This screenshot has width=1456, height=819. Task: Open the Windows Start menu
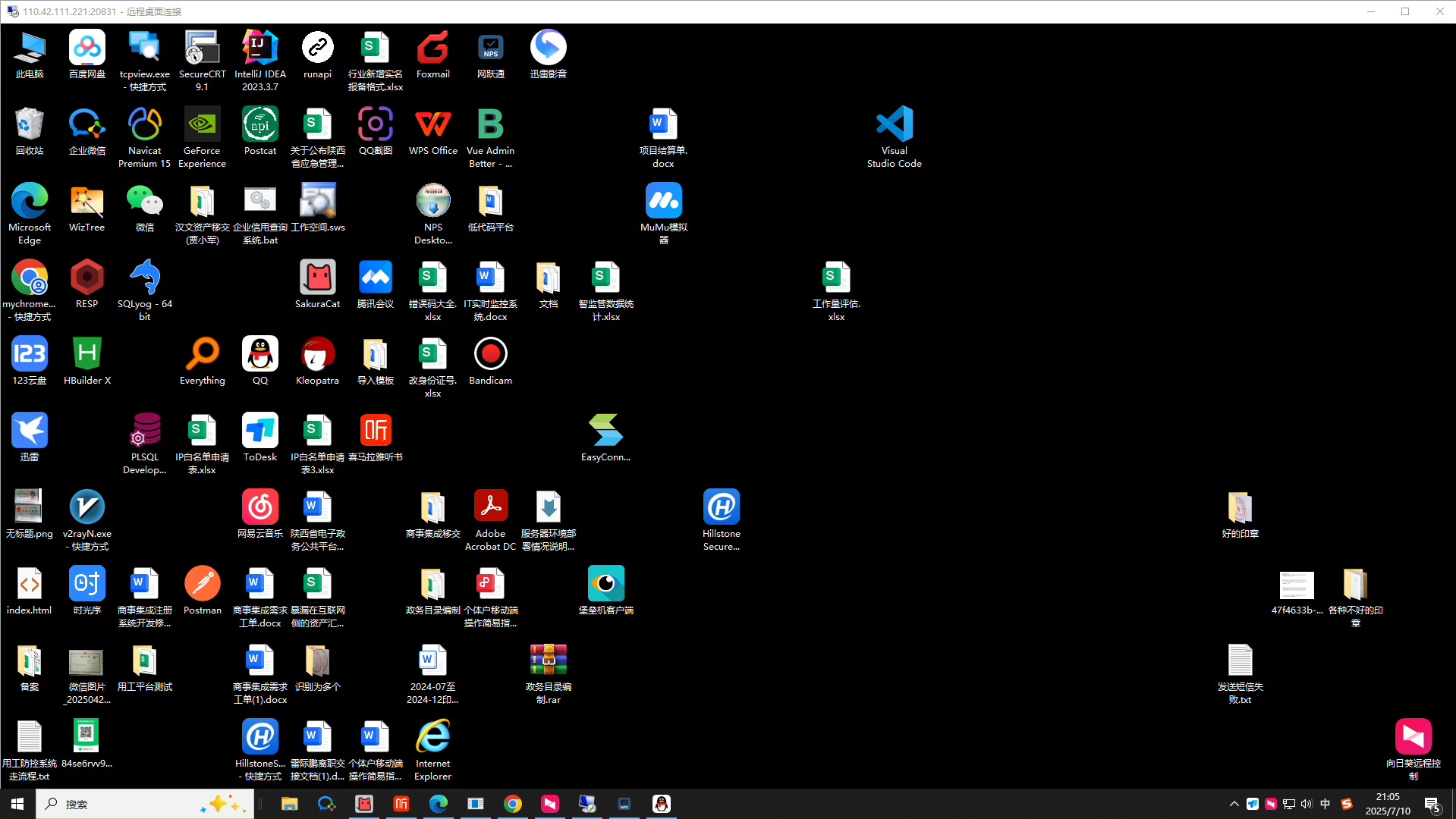tap(17, 804)
